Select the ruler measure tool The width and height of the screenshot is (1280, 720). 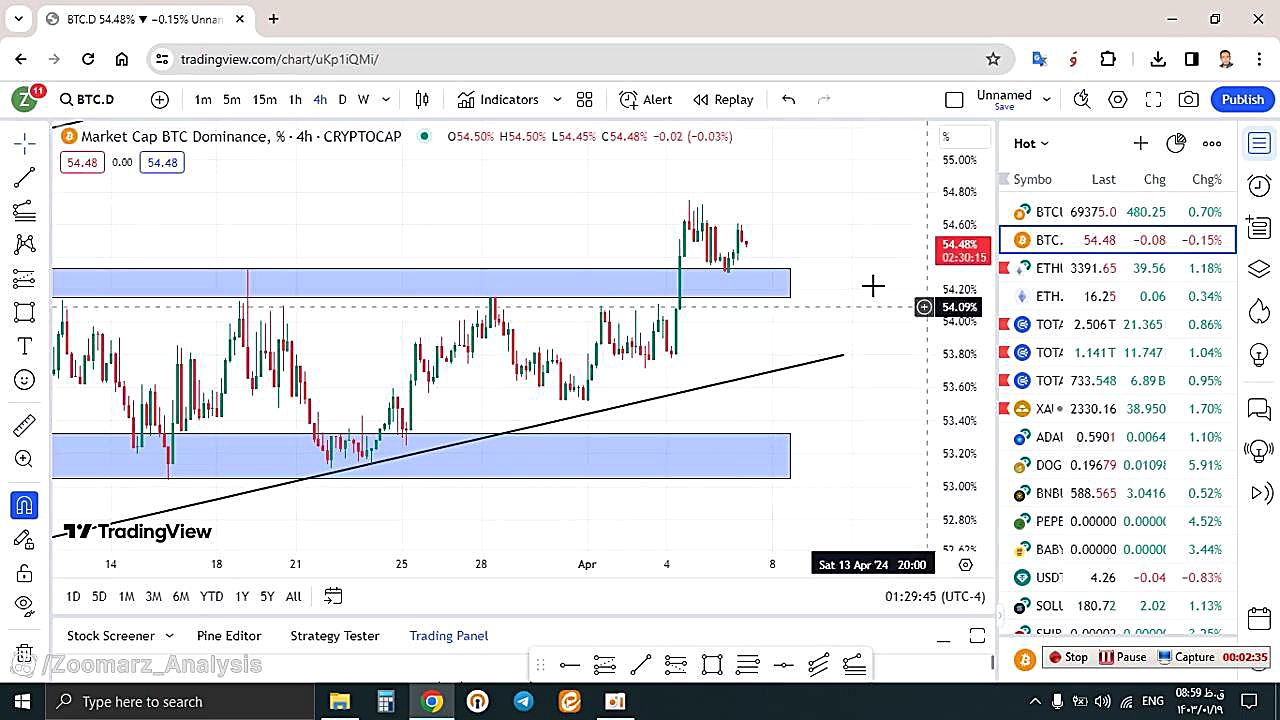pyautogui.click(x=25, y=426)
